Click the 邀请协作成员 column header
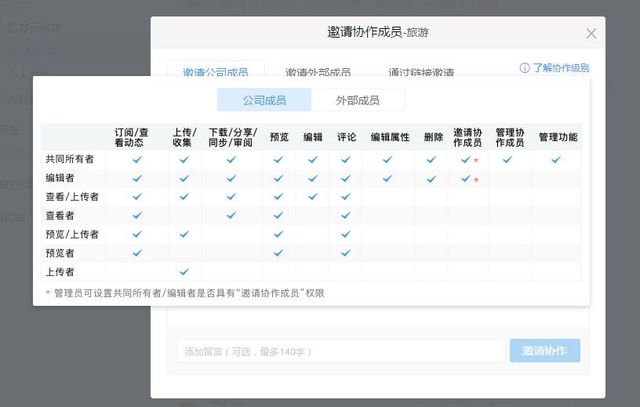Viewport: 640px width, 407px height. (x=468, y=137)
